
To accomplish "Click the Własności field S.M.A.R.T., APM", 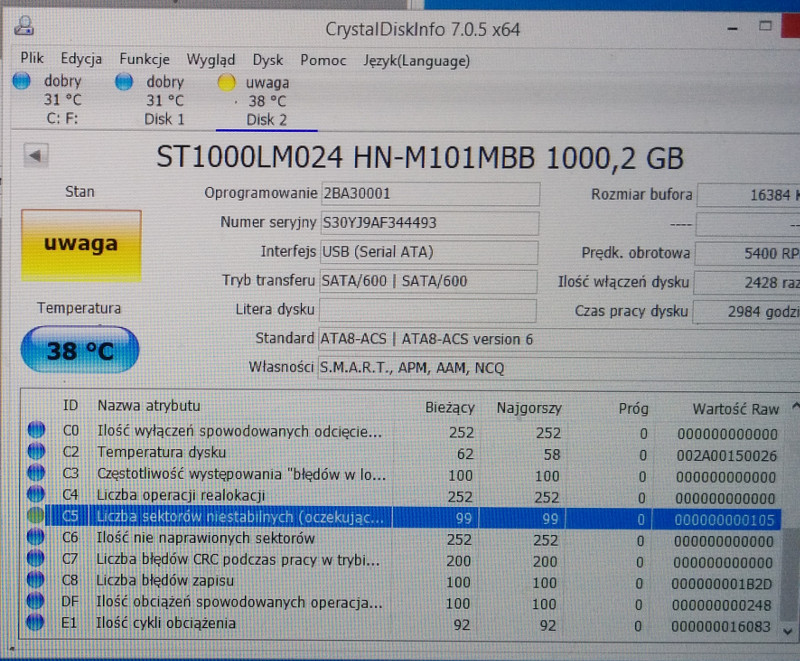I will pyautogui.click(x=559, y=368).
